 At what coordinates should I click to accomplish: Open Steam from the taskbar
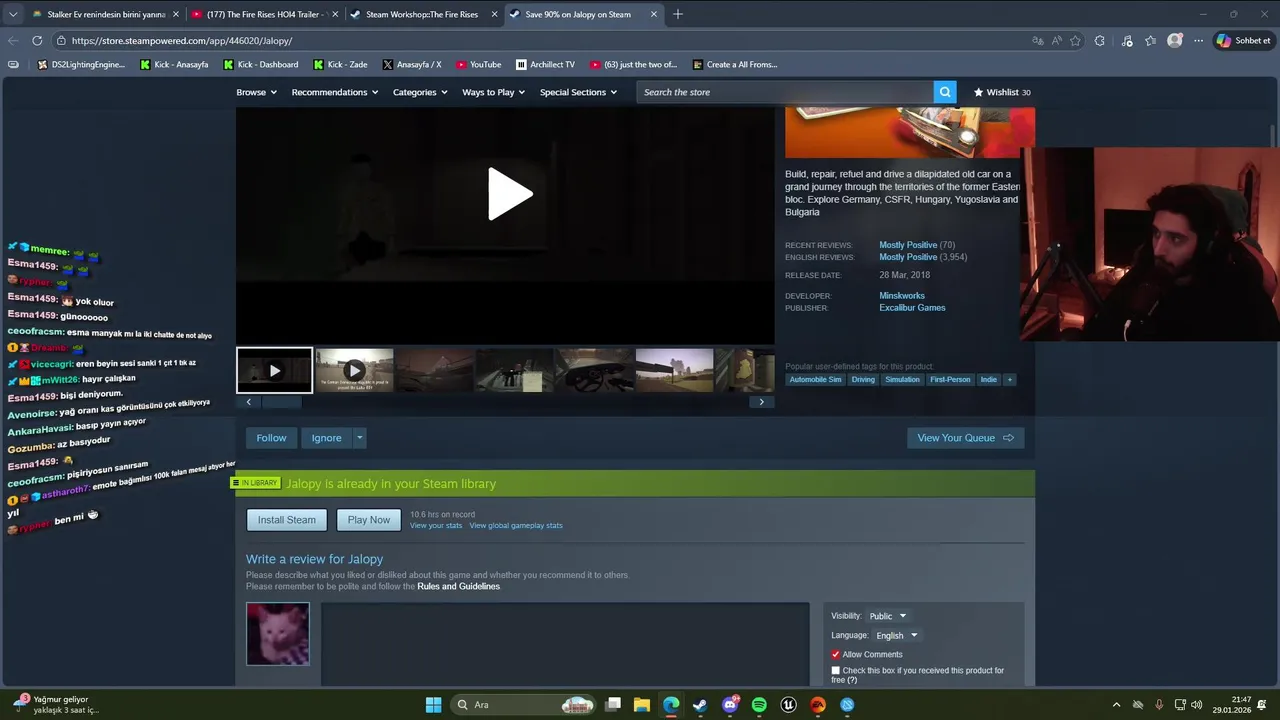click(x=700, y=705)
